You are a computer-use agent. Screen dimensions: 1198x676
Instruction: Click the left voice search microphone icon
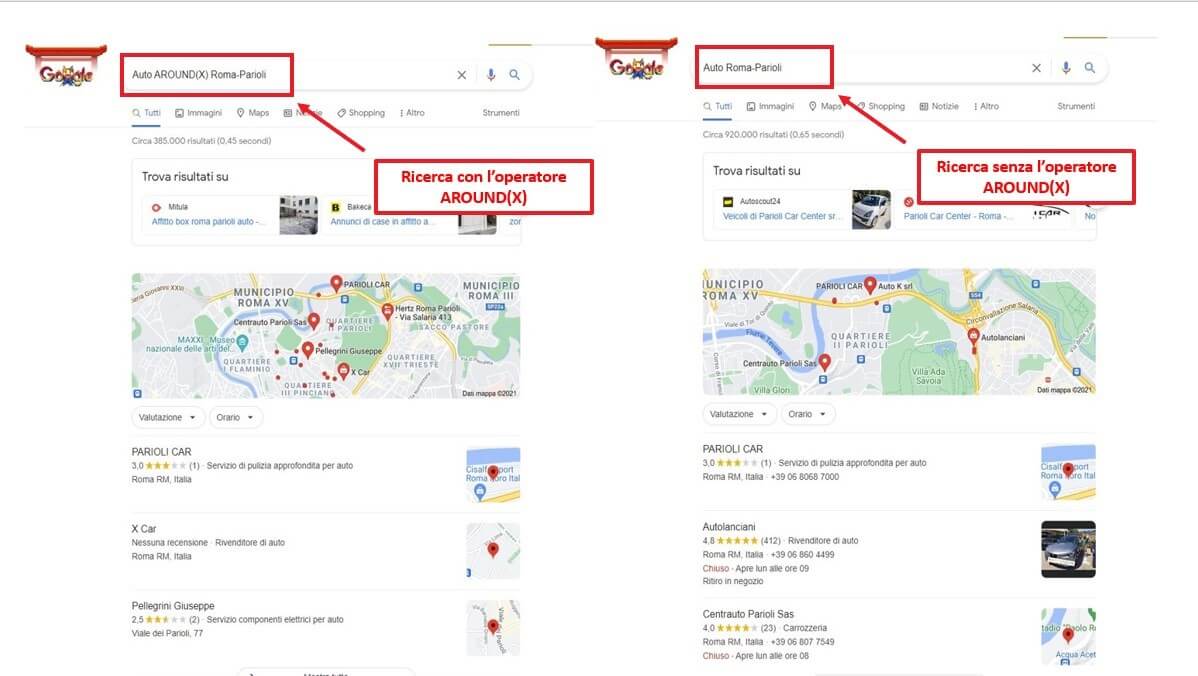[x=491, y=74]
